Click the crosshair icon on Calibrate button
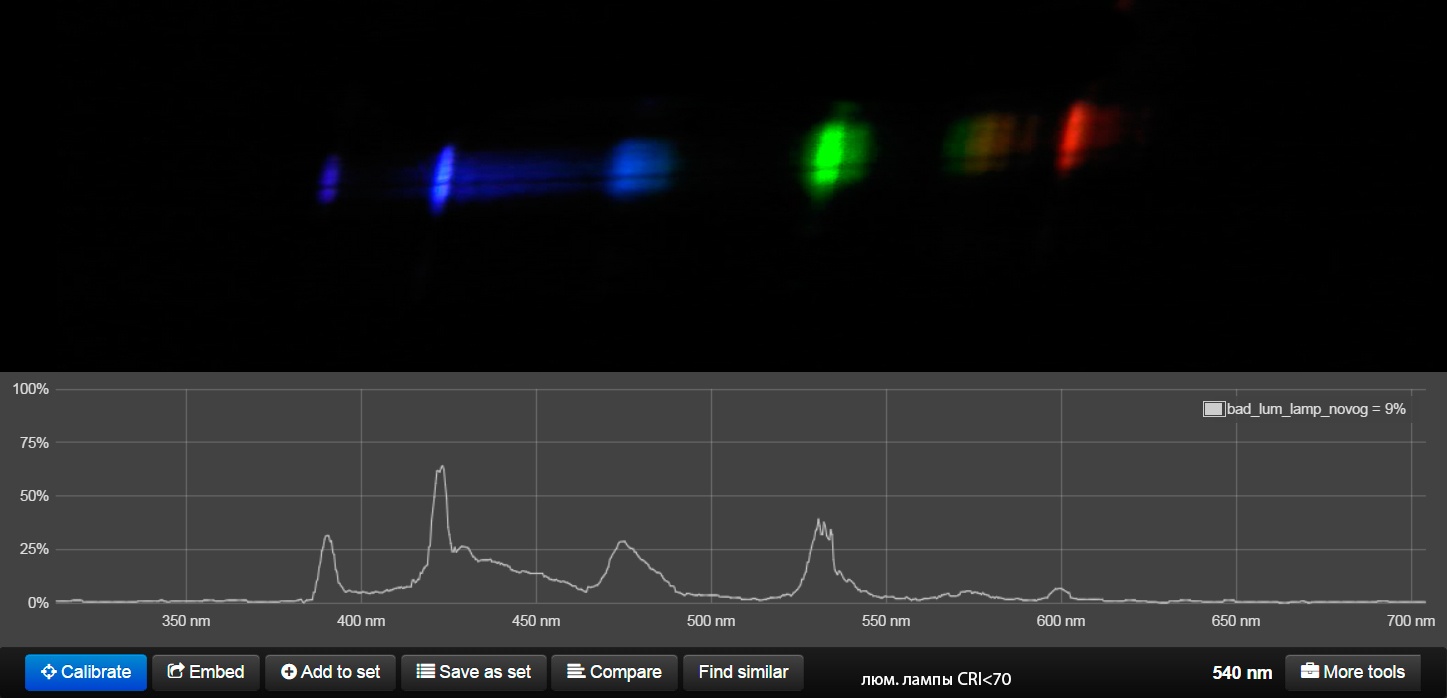1447x698 pixels. (49, 672)
